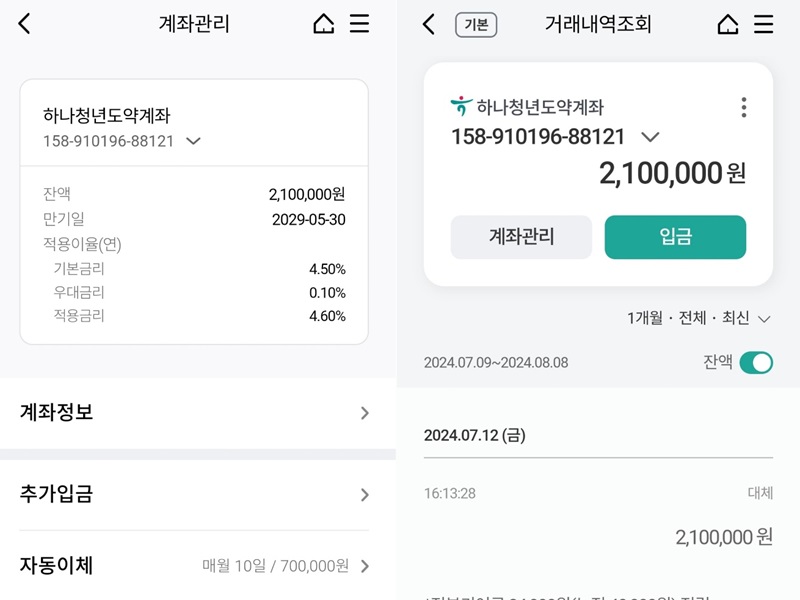Tap the 우대금리 value 0.10%

tap(327, 292)
